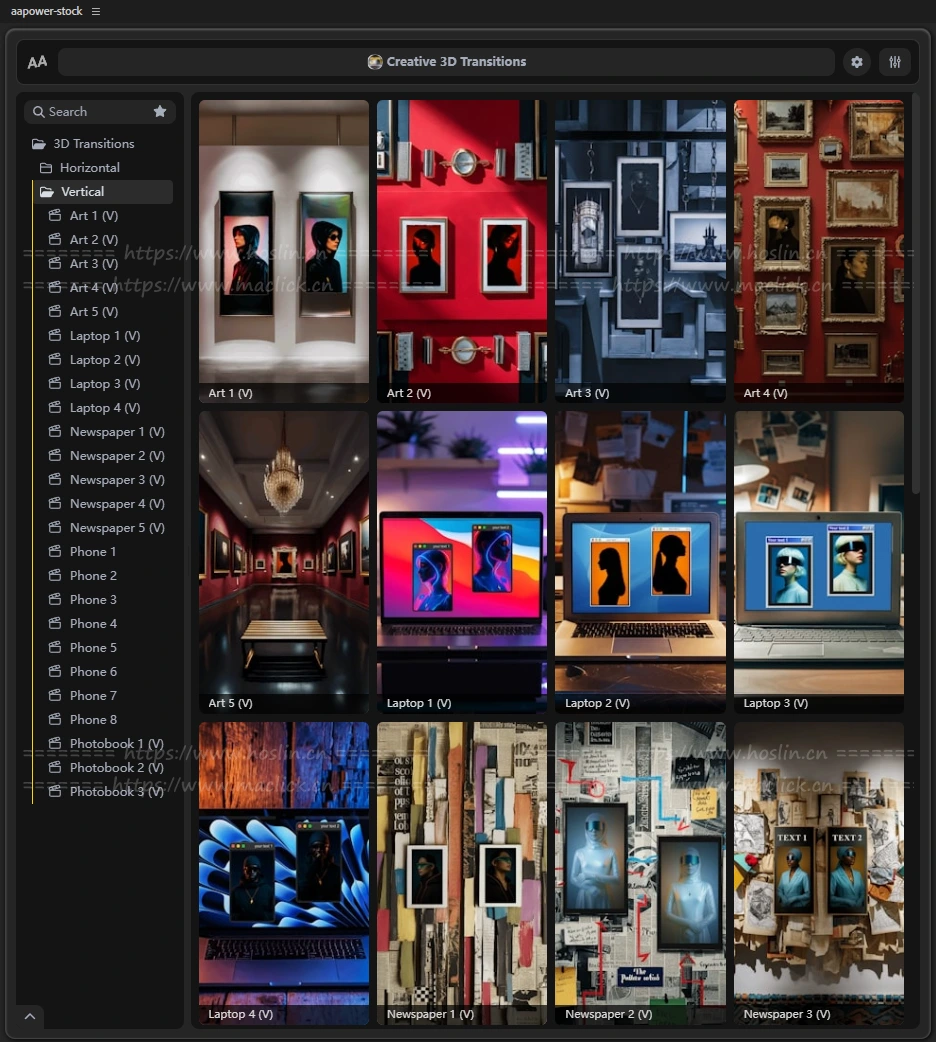Open the Art 3 (V) thumbnail

[640, 251]
